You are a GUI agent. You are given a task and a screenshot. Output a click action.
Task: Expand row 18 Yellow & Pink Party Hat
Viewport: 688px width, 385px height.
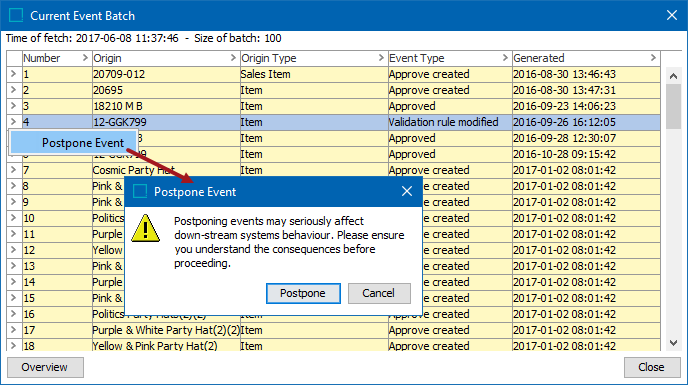pos(14,346)
